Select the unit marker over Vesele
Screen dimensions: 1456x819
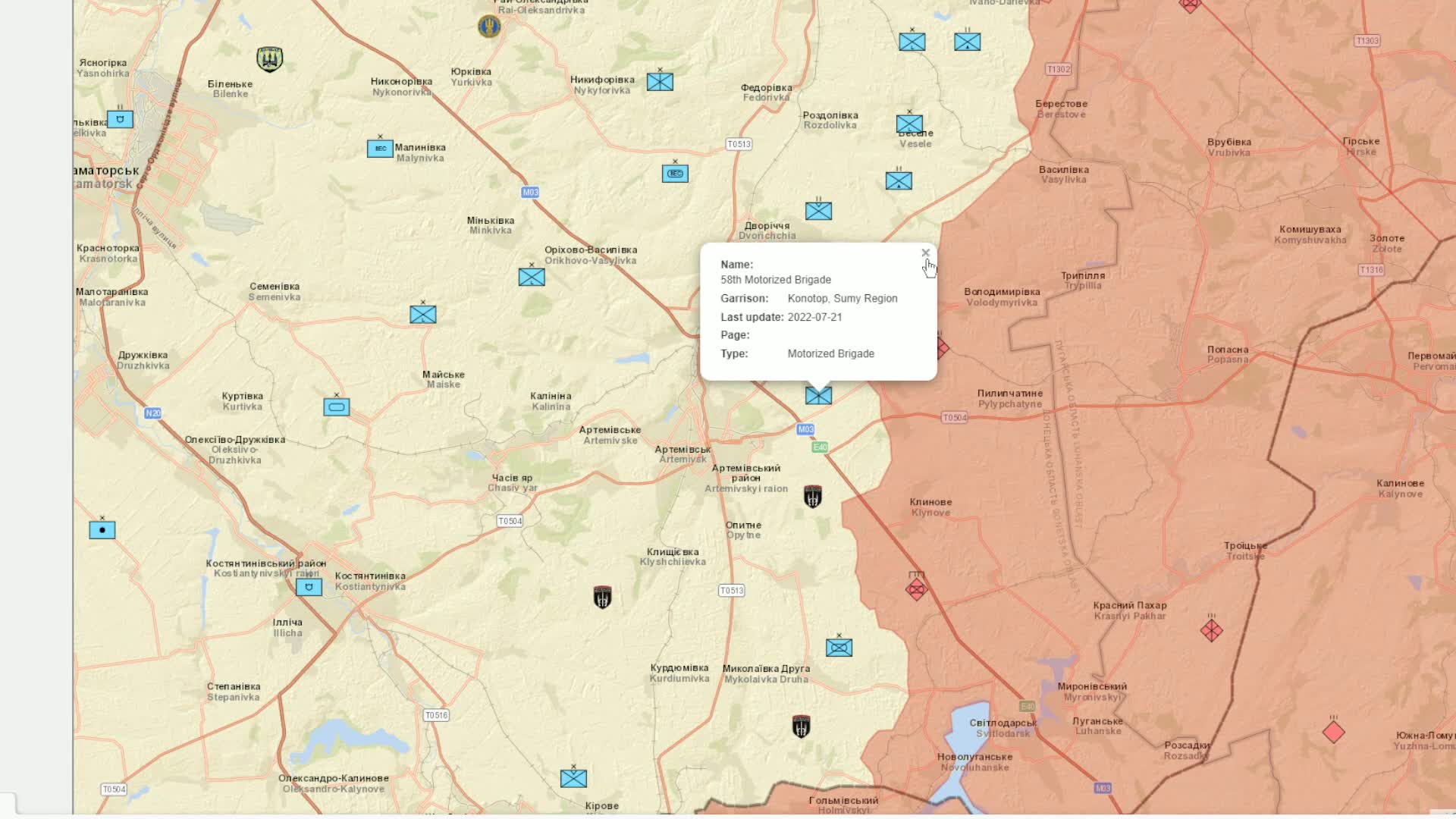click(x=909, y=123)
